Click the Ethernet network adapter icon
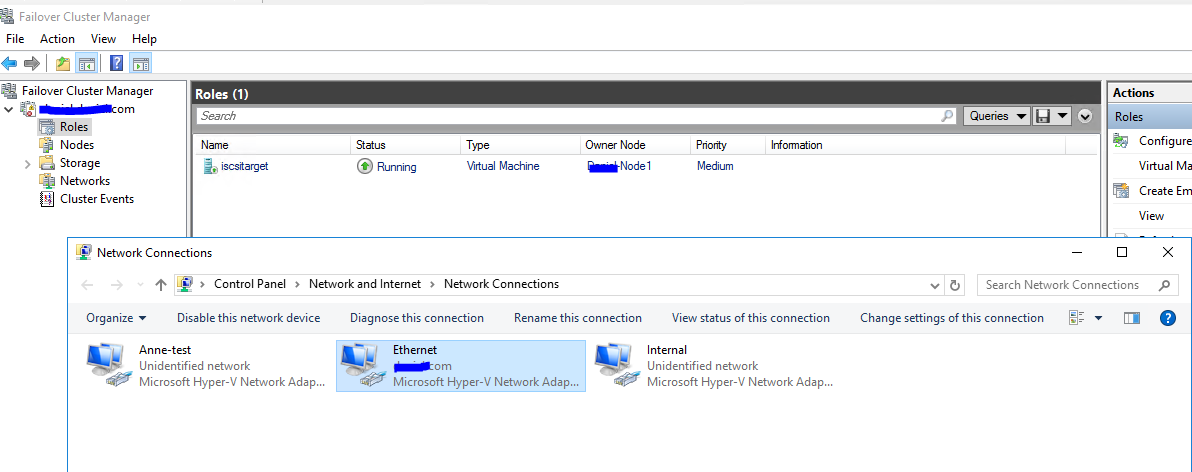The width and height of the screenshot is (1192, 472). 363,366
